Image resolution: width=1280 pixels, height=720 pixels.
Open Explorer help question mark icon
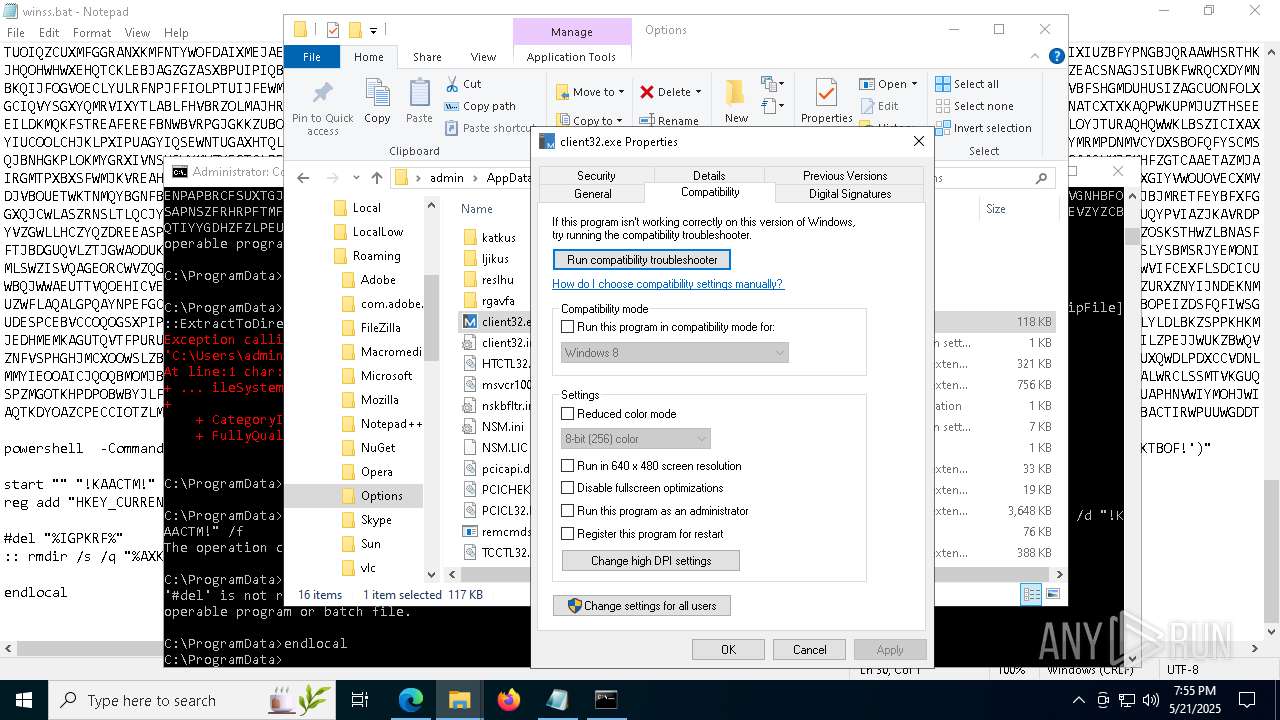click(1056, 57)
